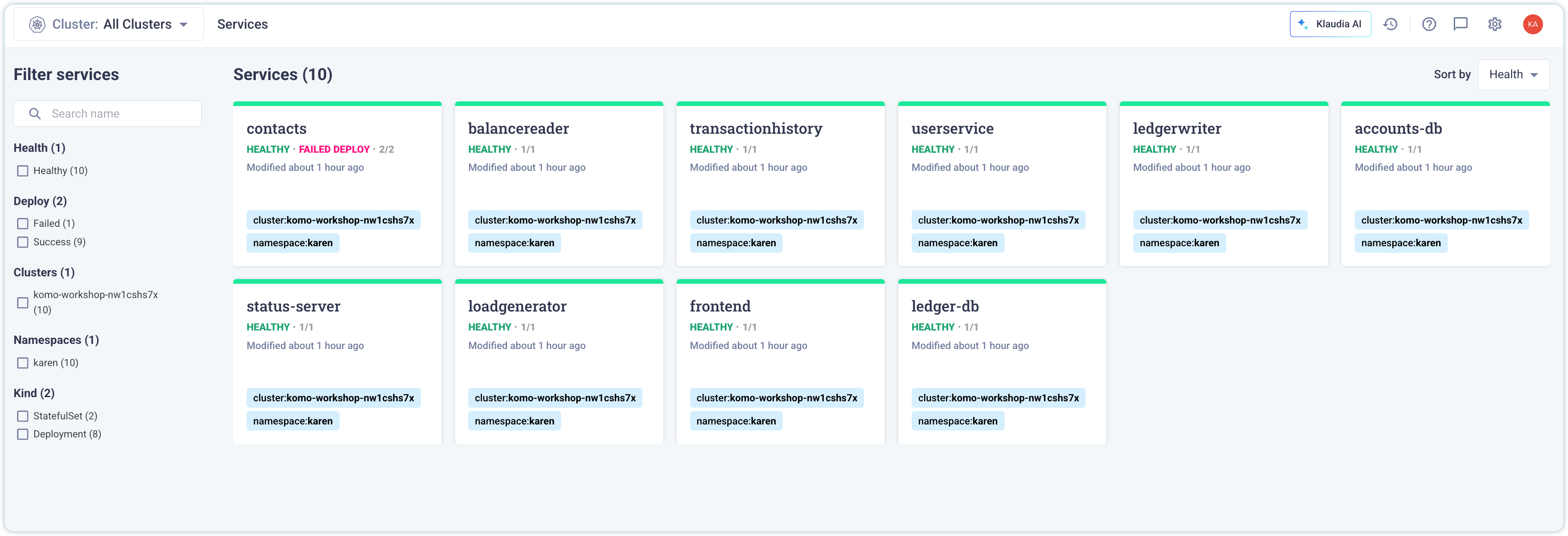Open the balancereader service card

point(559,184)
